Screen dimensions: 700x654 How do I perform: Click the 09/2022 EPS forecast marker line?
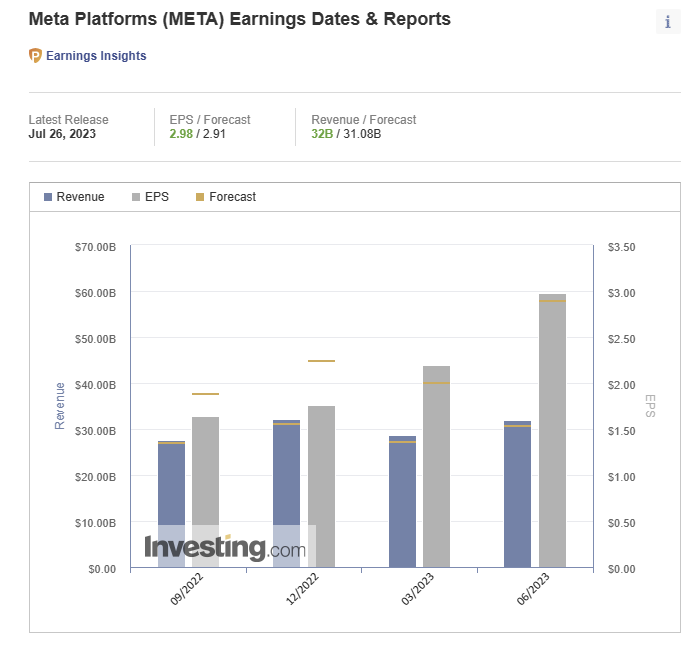coord(205,394)
